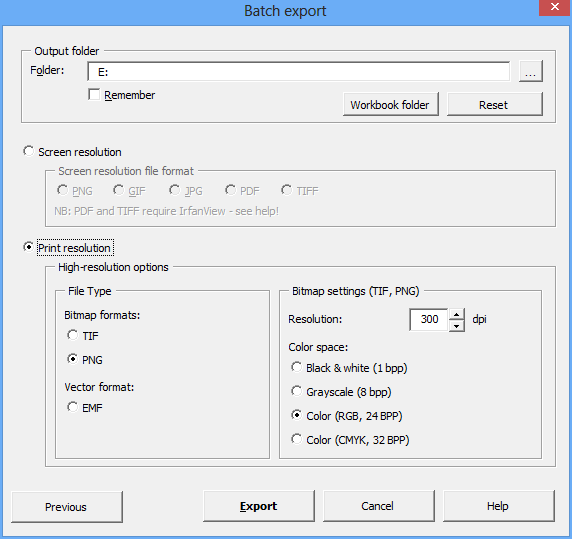Enable the Remember folder checkbox
The height and width of the screenshot is (539, 572).
[x=94, y=94]
